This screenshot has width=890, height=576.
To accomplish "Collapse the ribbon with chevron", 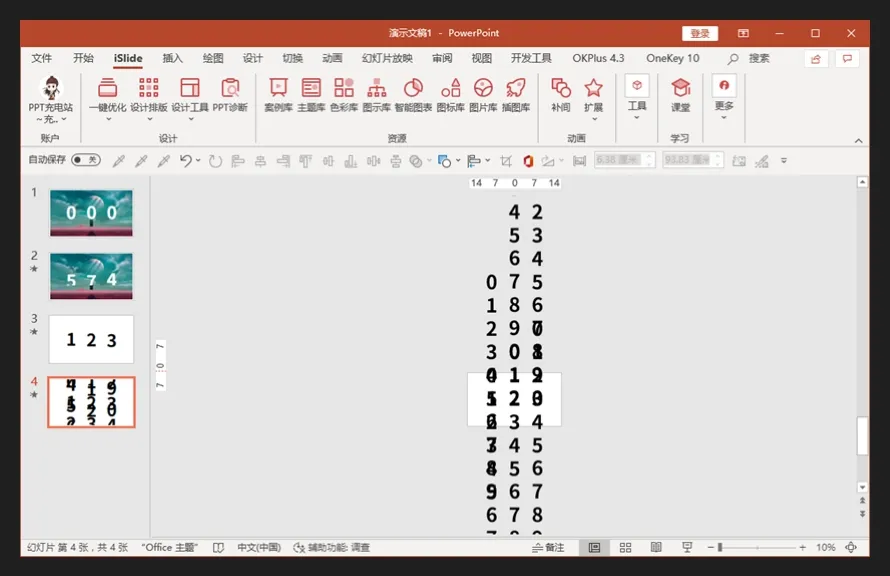I will [x=858, y=141].
